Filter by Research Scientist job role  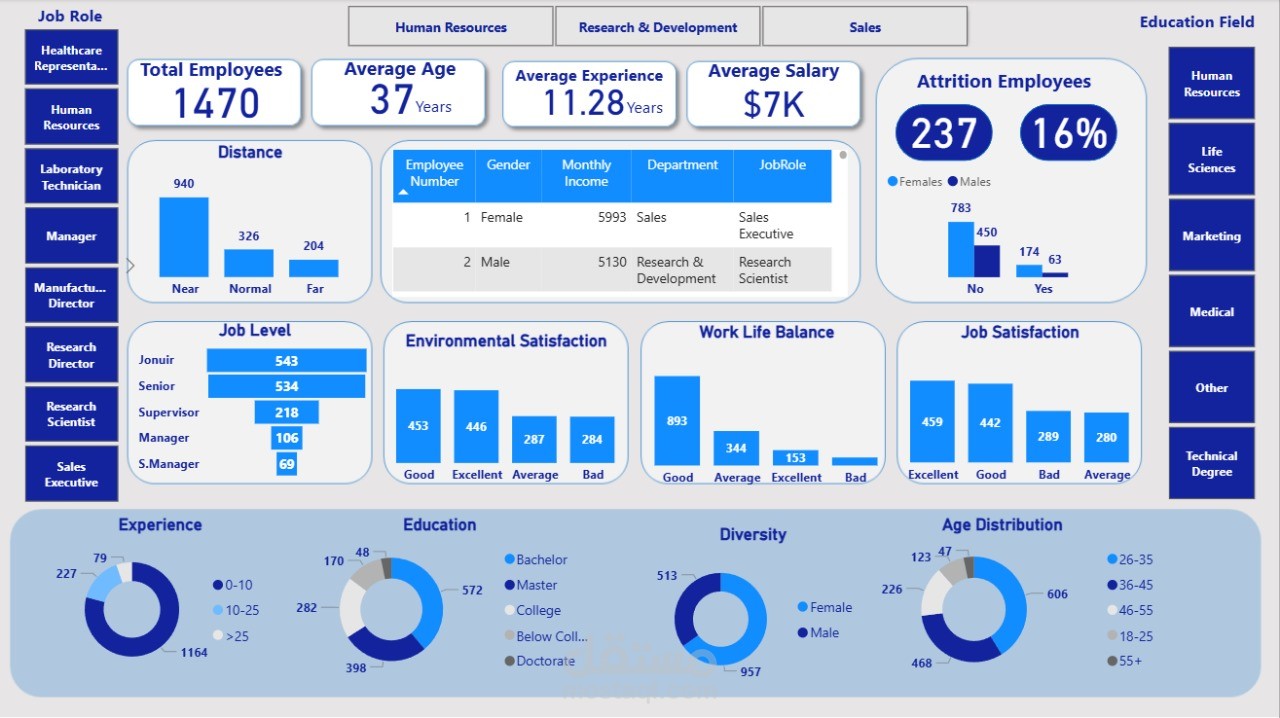click(x=71, y=414)
